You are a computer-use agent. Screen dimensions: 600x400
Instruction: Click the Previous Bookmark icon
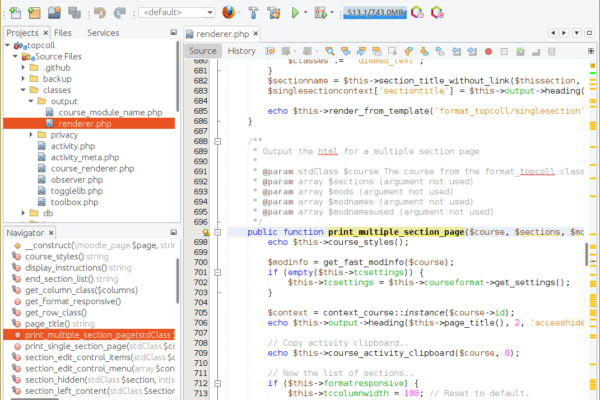pos(409,51)
